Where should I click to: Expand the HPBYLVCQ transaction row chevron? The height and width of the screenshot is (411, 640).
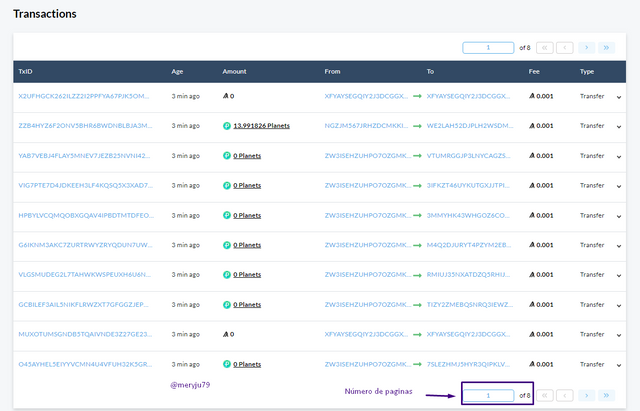tap(618, 215)
